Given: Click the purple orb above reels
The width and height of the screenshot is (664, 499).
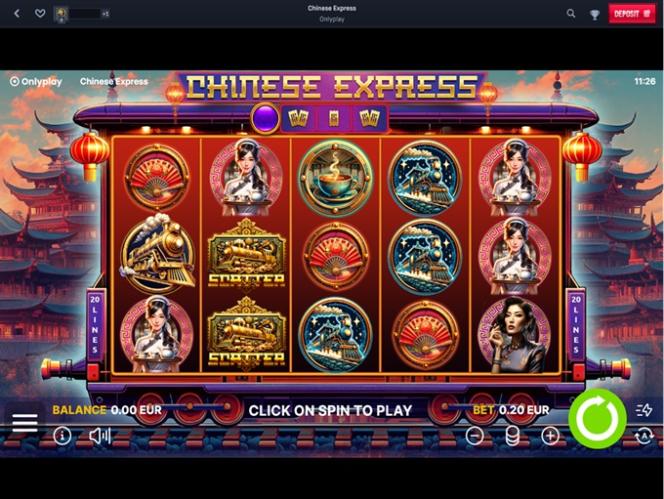Looking at the screenshot, I should coord(265,118).
